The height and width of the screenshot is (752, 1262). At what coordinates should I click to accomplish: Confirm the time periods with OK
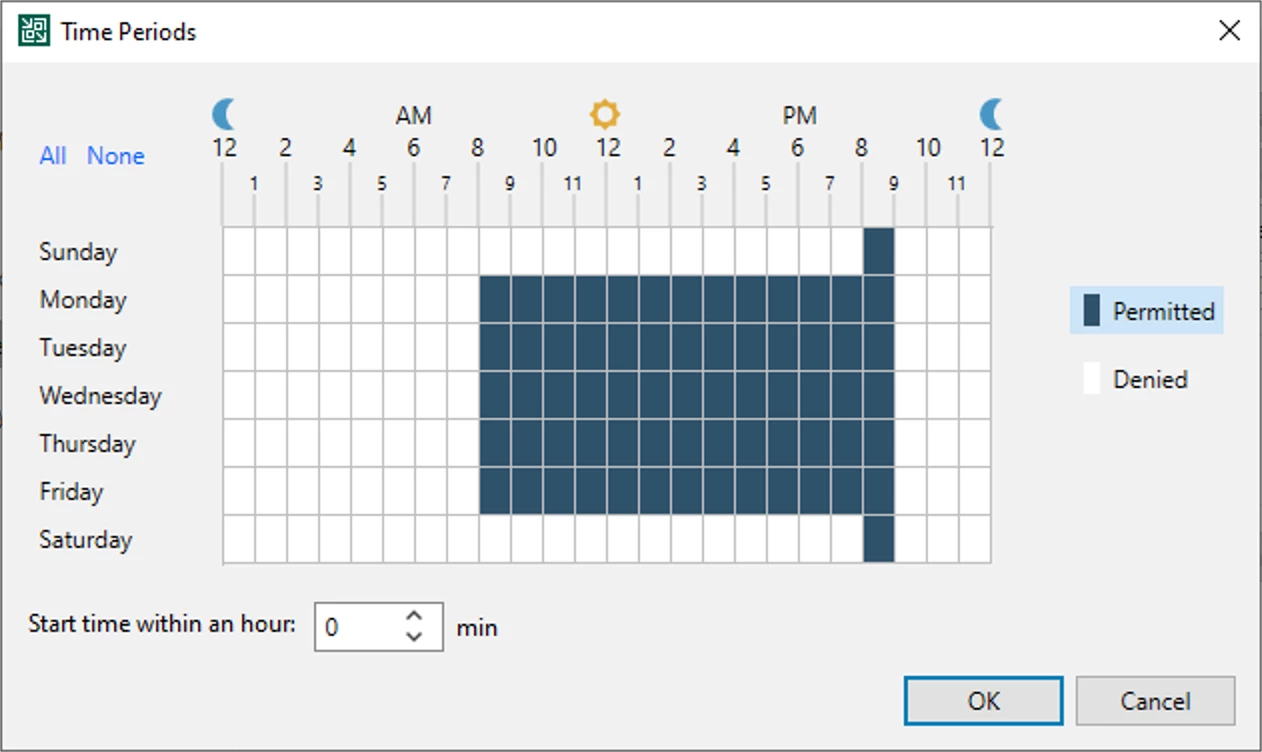click(984, 701)
